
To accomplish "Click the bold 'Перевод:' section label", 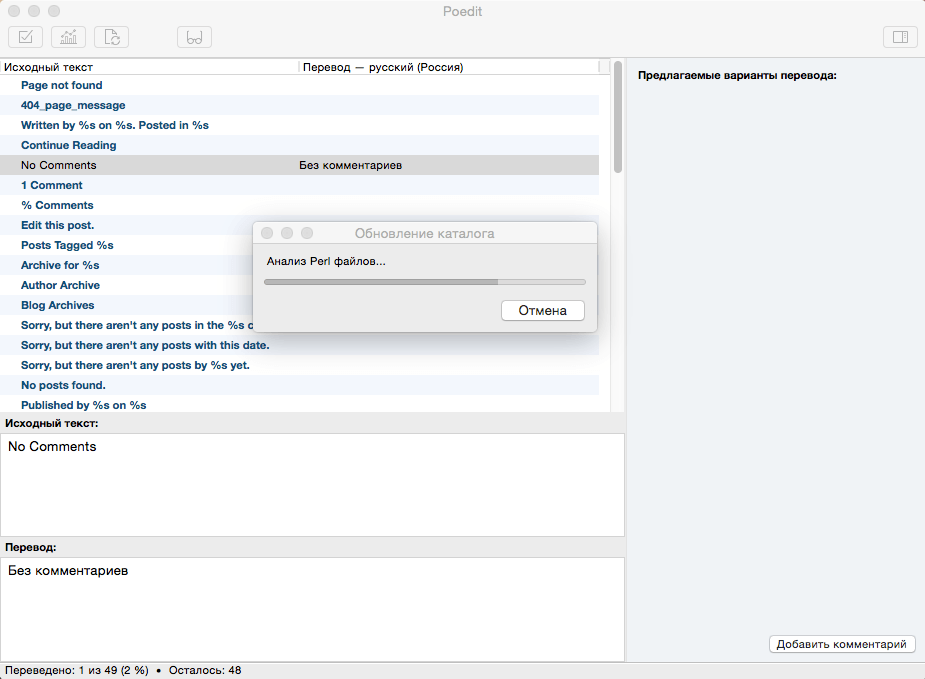I will [x=31, y=547].
